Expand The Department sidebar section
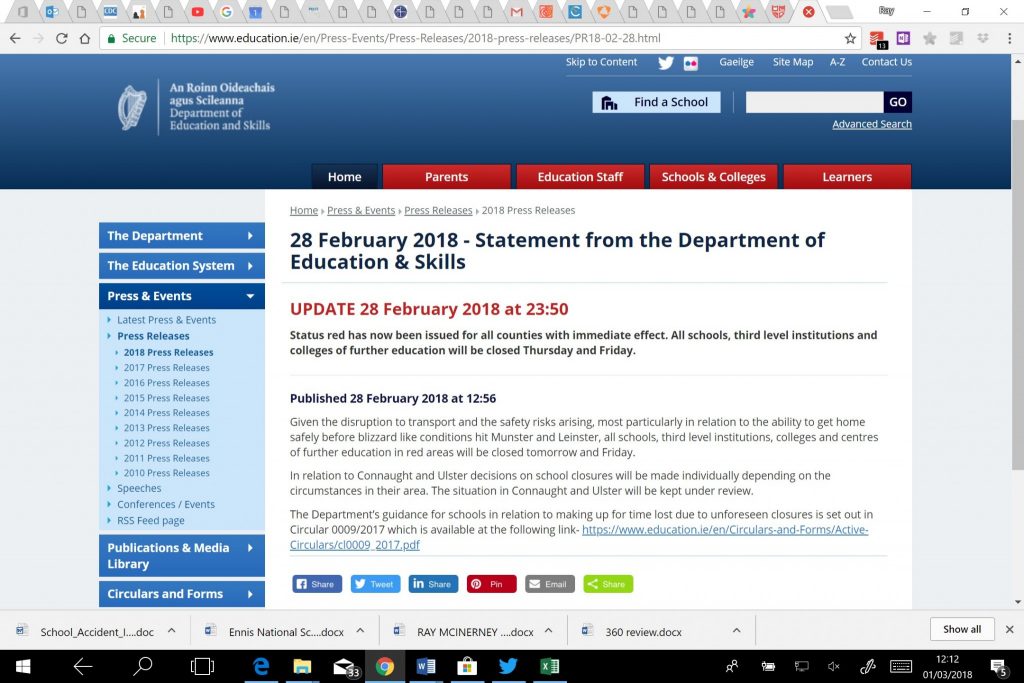 coord(182,236)
